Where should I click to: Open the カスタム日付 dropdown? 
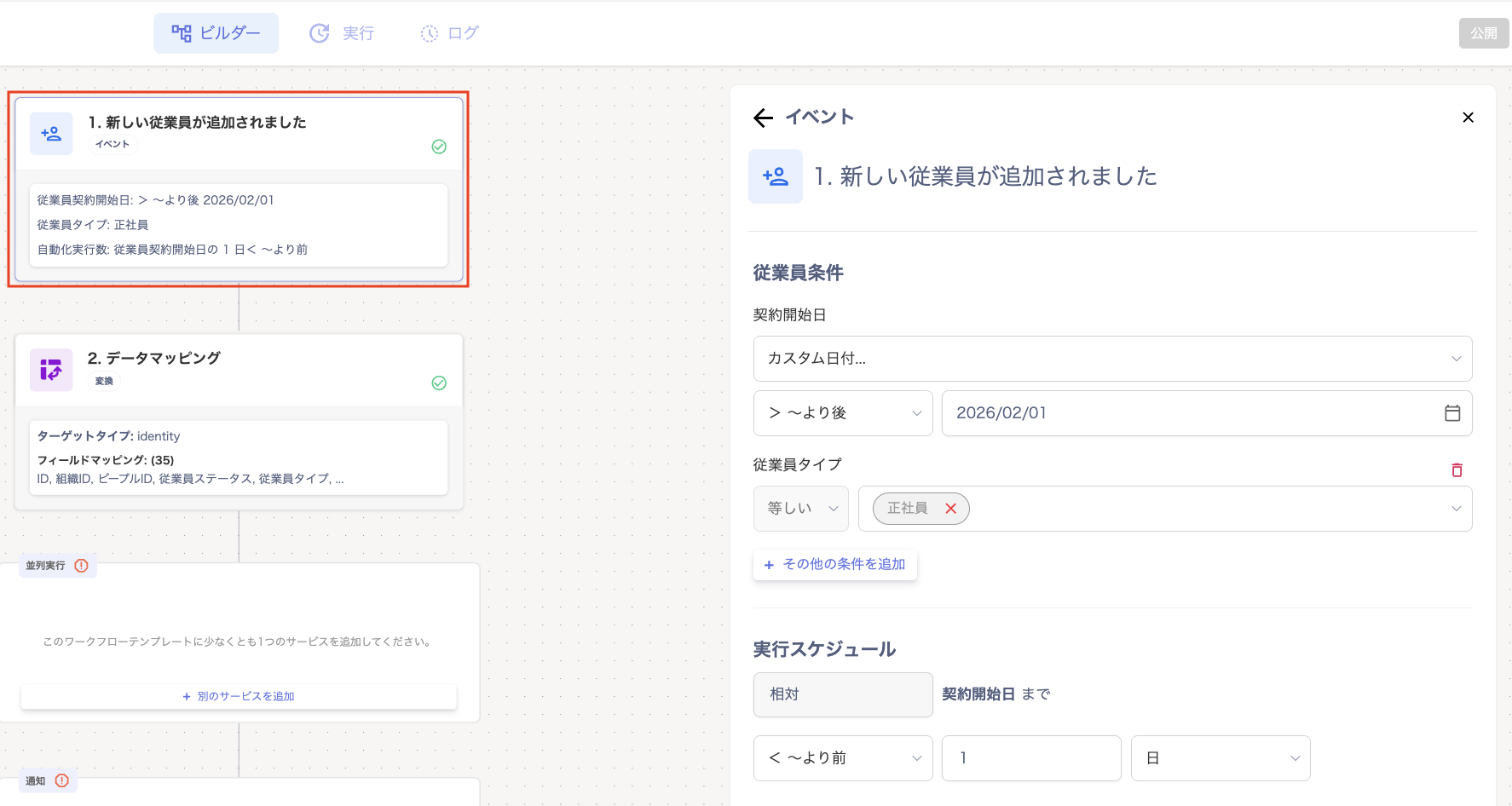click(x=1112, y=359)
